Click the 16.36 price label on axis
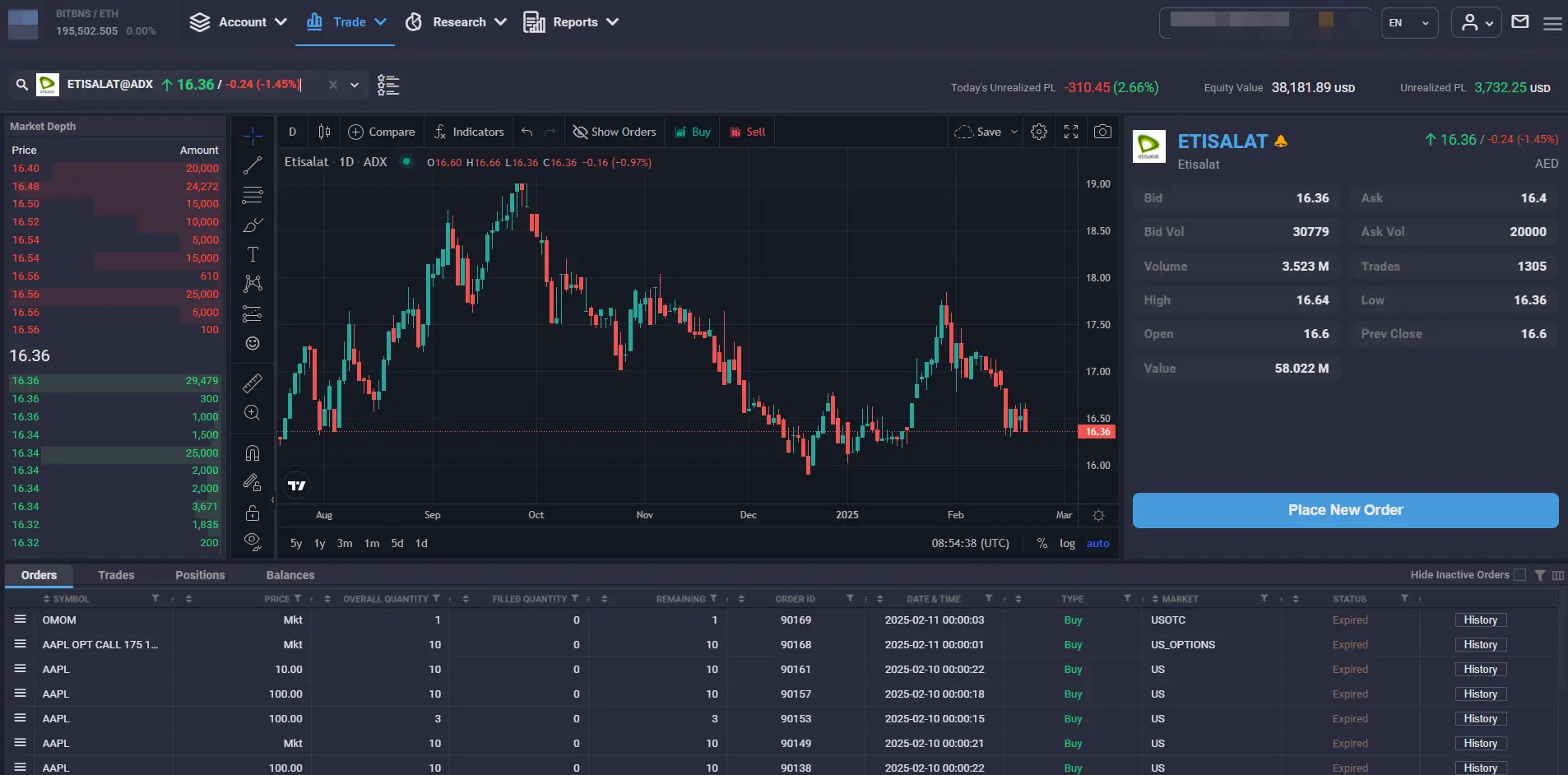 1097,432
